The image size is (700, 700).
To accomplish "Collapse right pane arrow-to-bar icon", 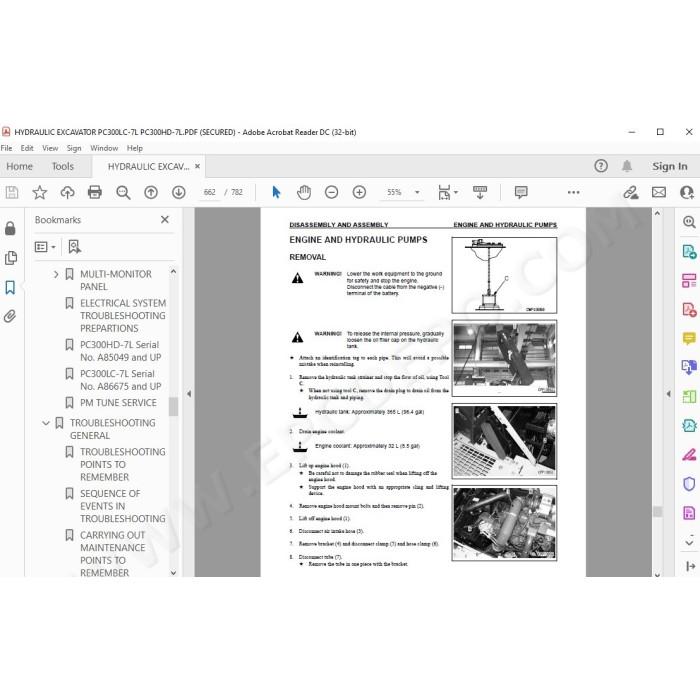I will [x=690, y=566].
